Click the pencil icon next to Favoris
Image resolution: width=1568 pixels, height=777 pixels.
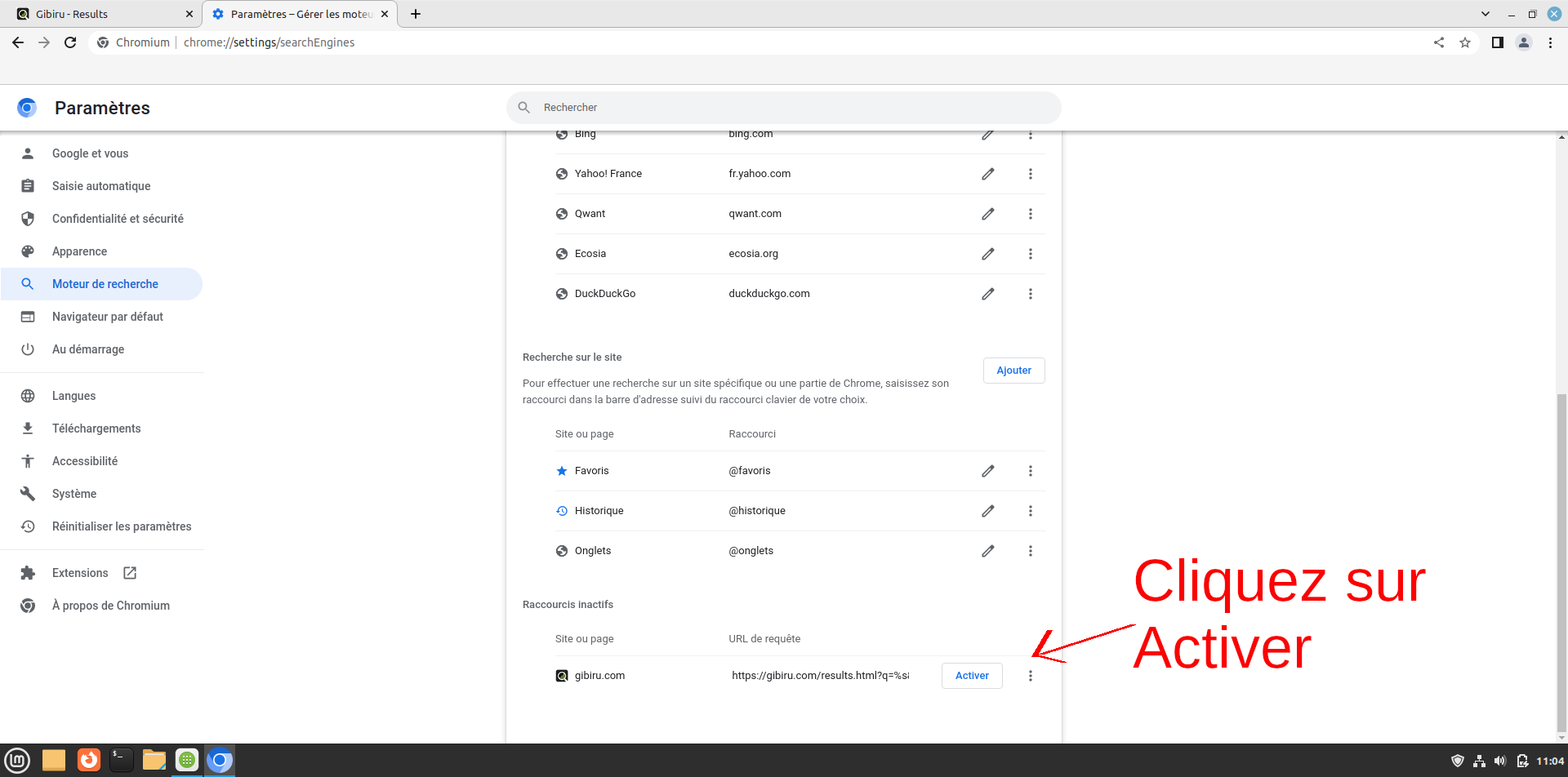point(987,471)
